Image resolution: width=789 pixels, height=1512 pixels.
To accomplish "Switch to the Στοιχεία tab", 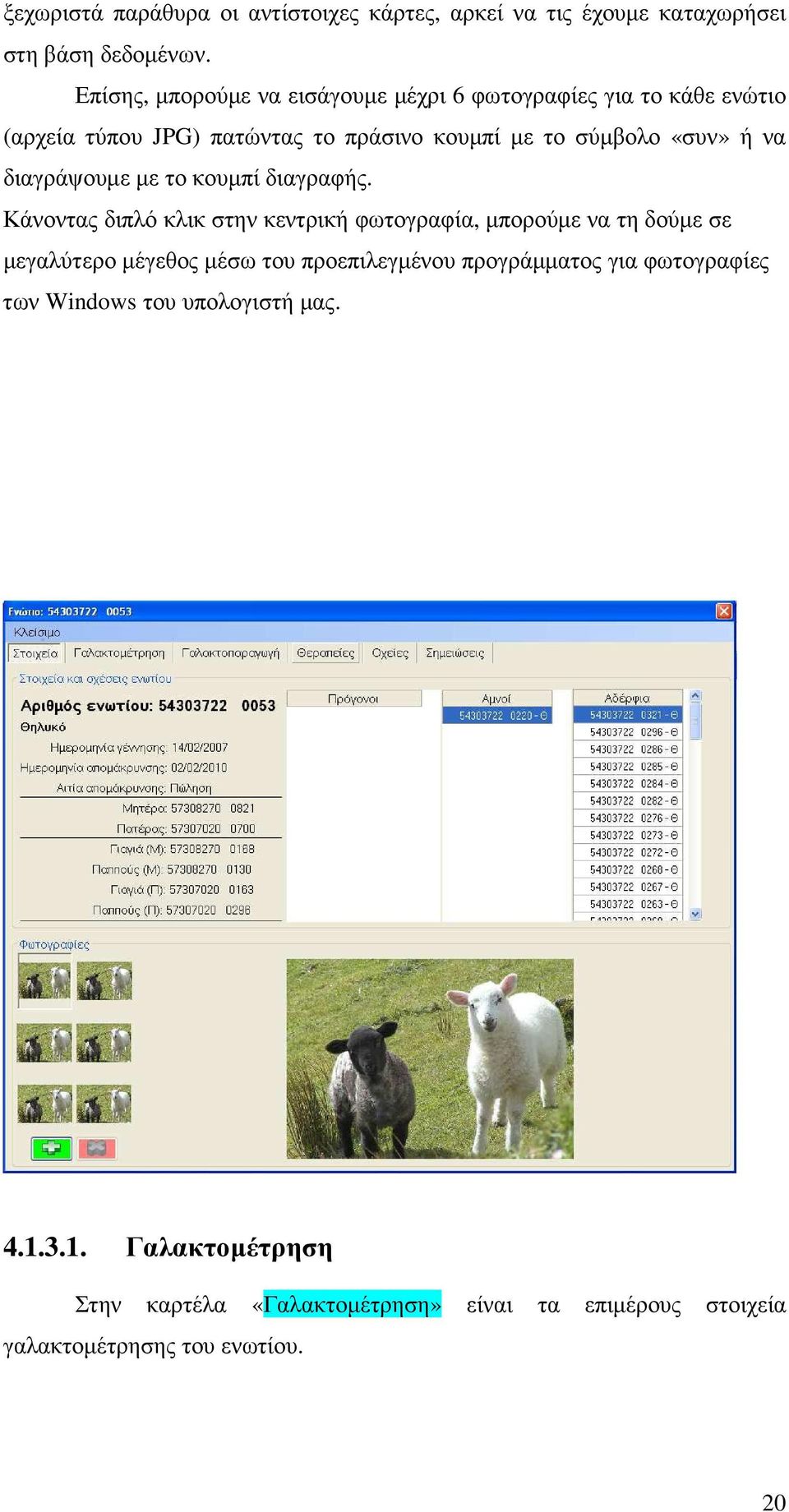I will tap(35, 653).
